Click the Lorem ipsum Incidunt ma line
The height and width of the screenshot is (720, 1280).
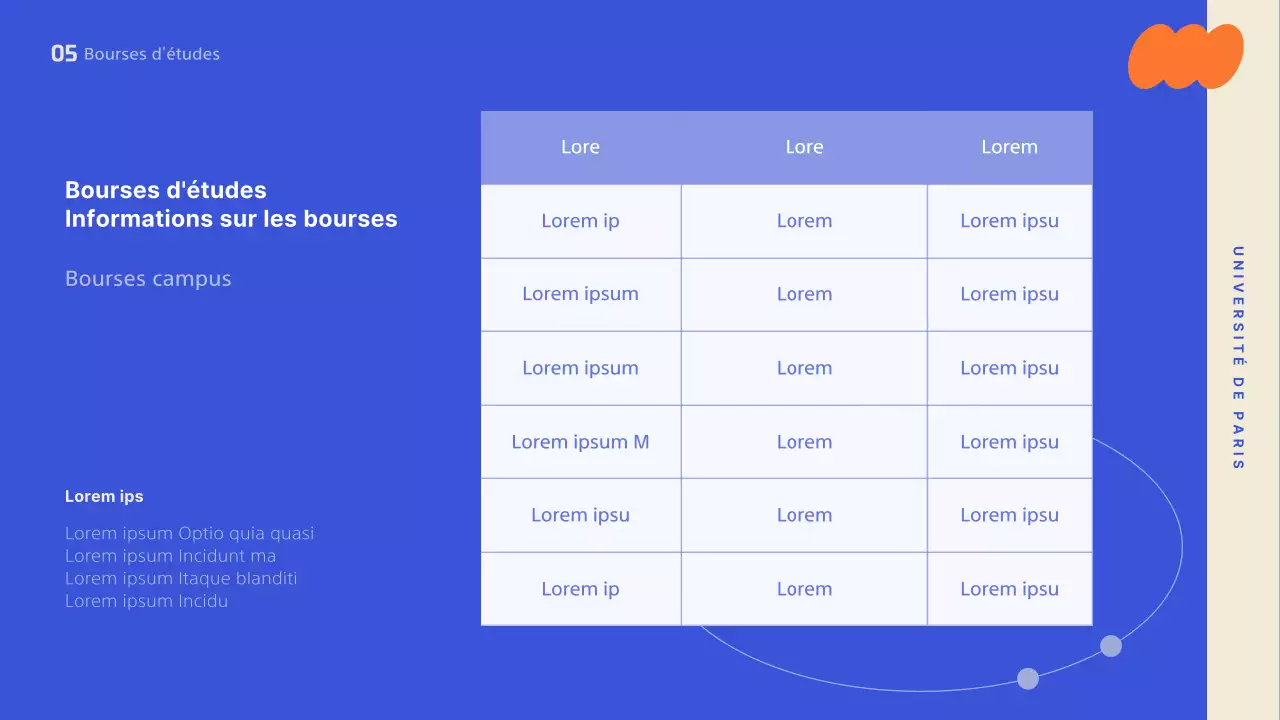point(170,556)
